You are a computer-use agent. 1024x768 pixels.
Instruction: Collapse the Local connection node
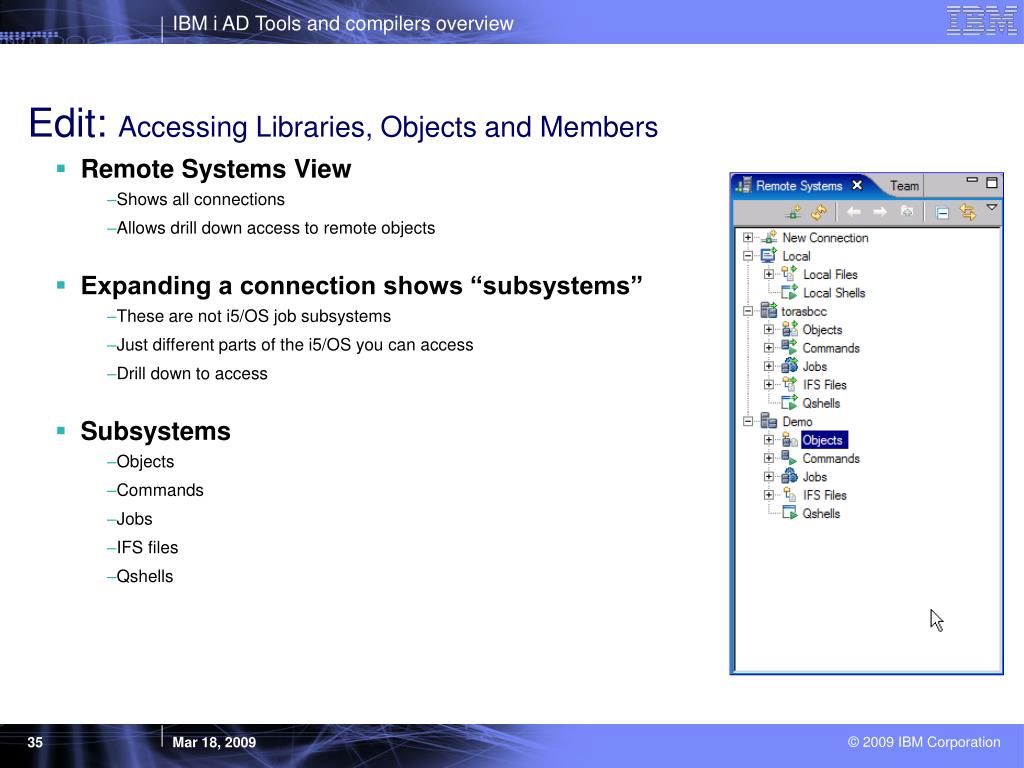pos(748,256)
